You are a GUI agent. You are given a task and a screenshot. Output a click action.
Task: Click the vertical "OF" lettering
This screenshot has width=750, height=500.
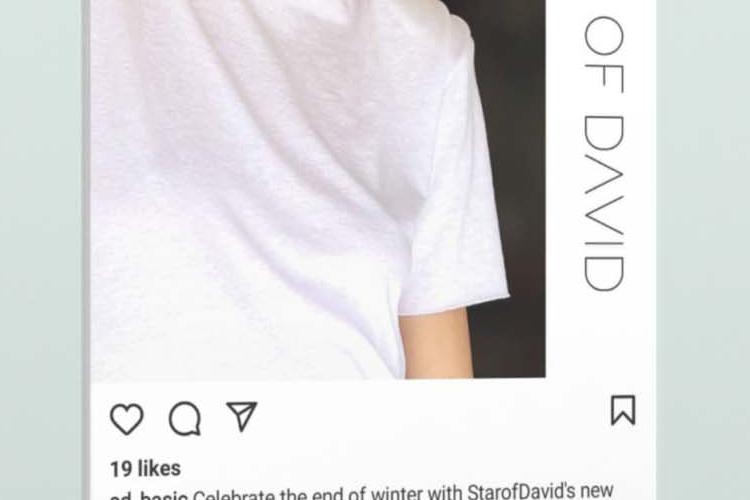click(604, 54)
